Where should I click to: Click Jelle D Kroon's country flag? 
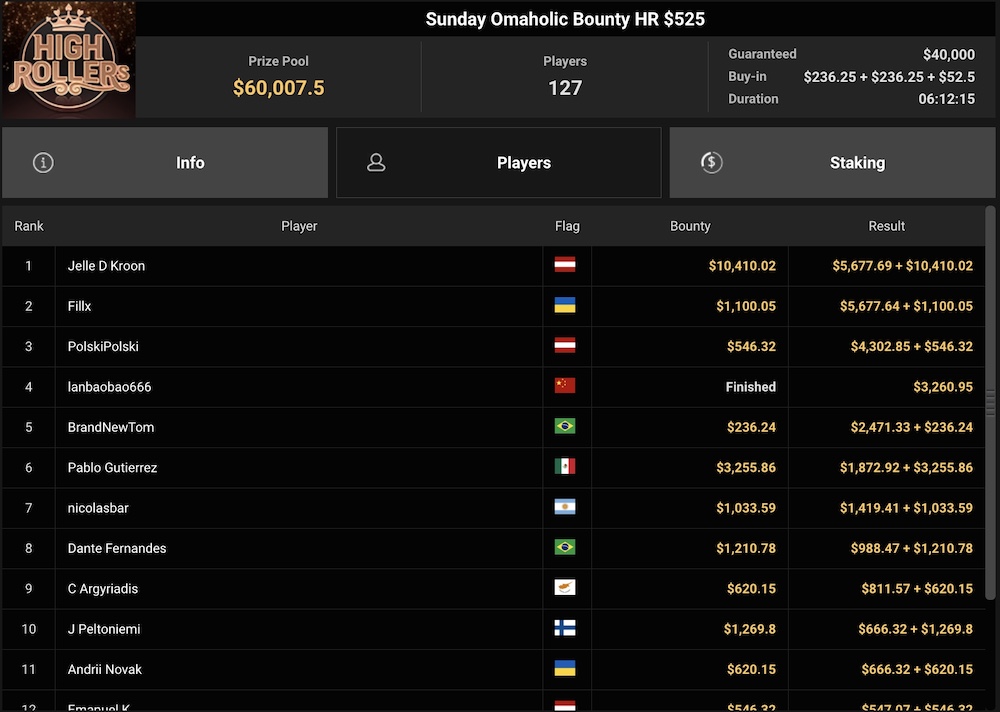tap(565, 266)
